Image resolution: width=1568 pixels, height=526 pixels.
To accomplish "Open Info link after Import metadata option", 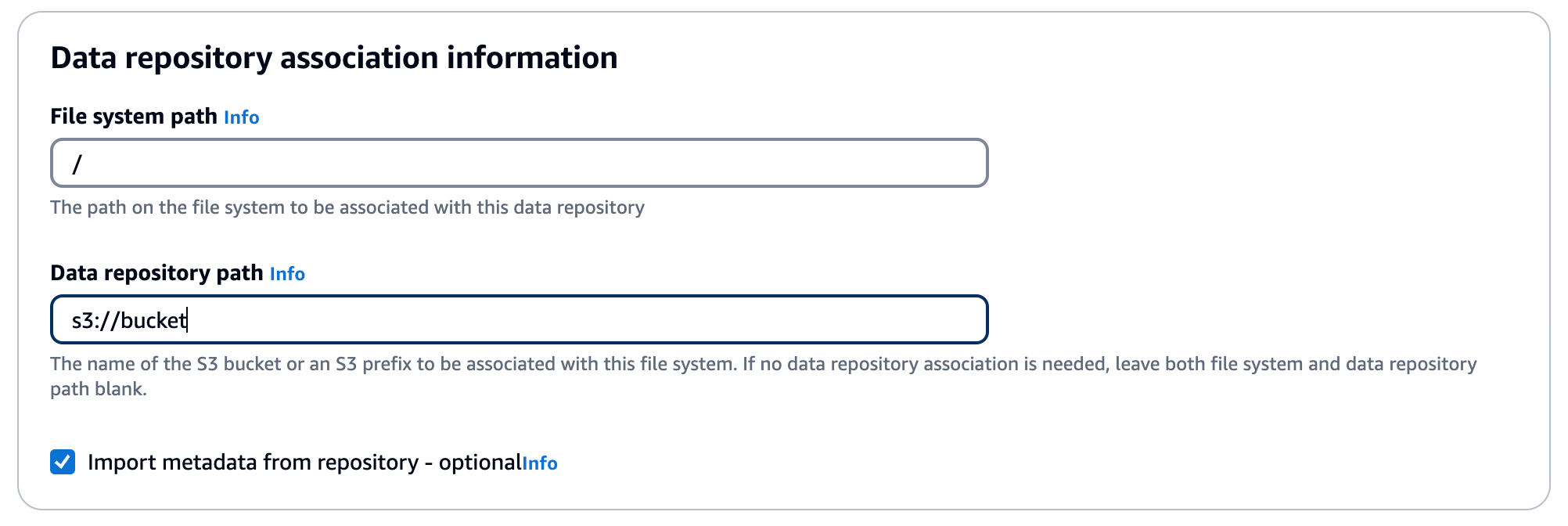I will (x=540, y=463).
